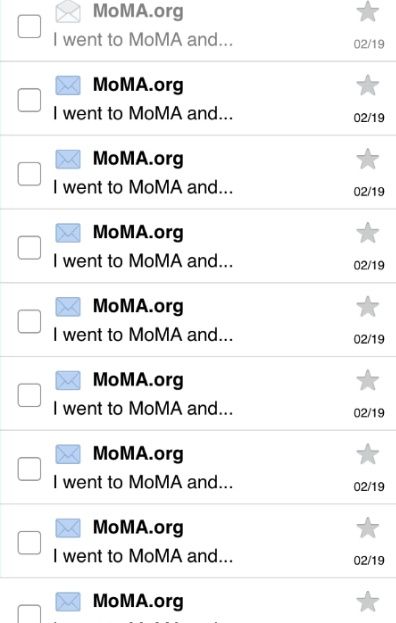396x623 pixels.
Task: Click blue unread envelope icon of third email
Action: (68, 159)
